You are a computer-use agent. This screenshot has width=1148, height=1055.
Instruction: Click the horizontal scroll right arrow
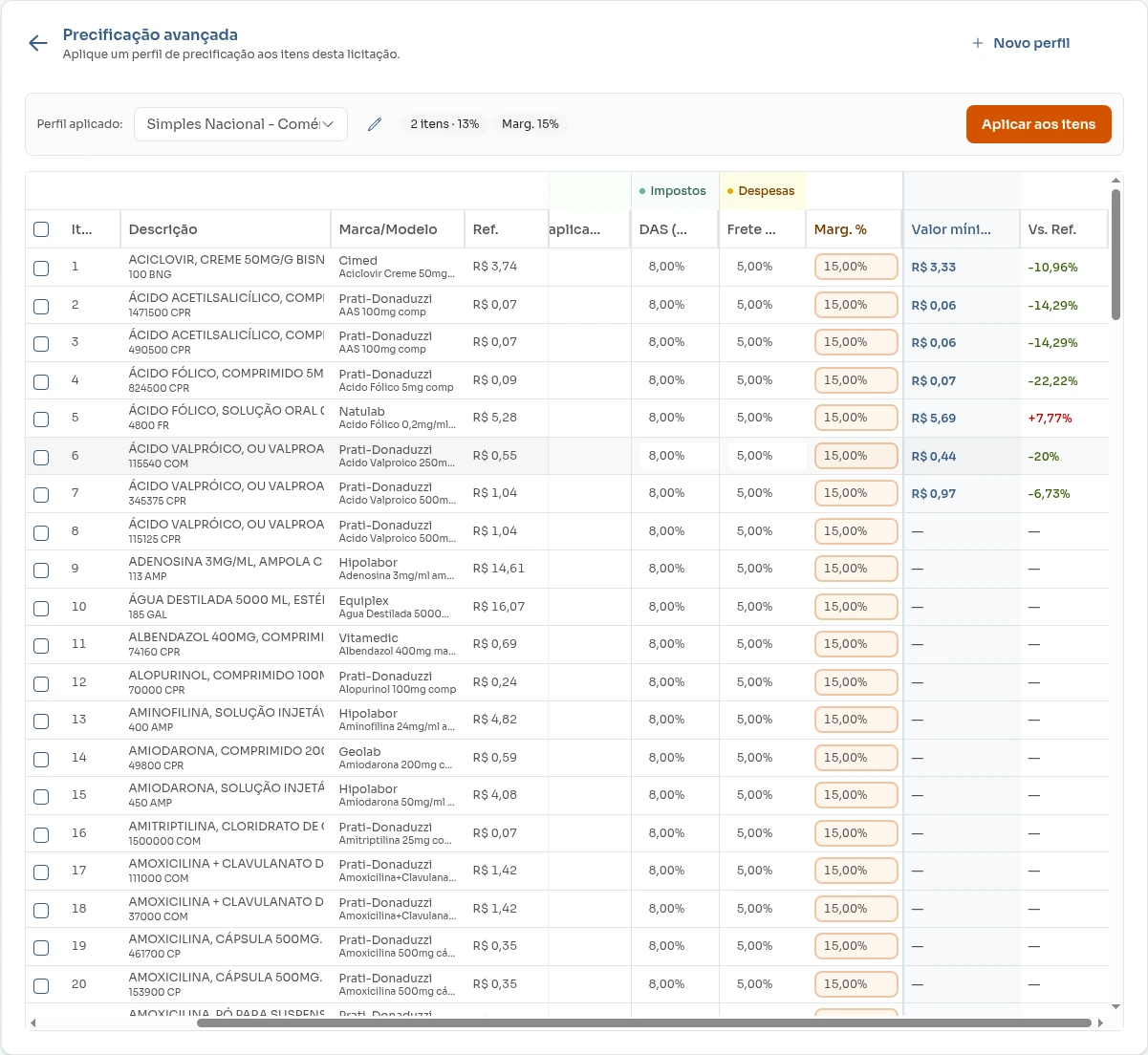pyautogui.click(x=1100, y=1023)
